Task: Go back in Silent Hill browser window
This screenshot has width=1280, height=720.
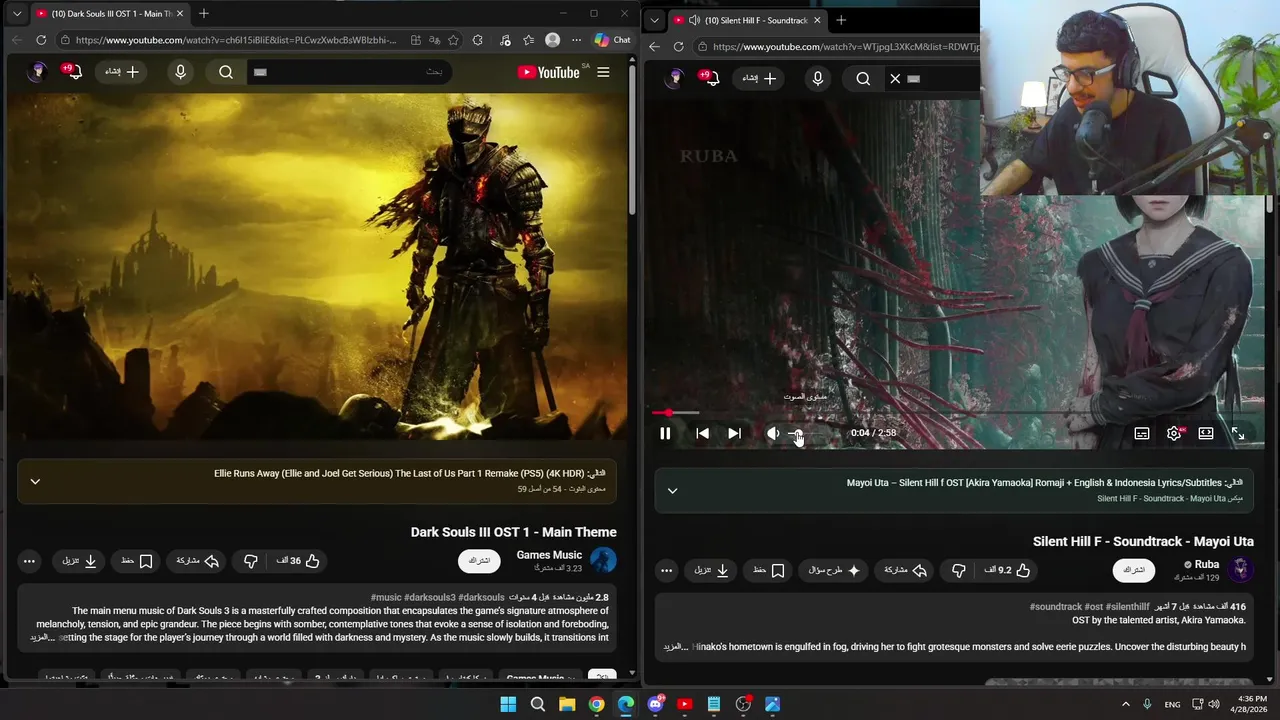Action: click(x=654, y=47)
